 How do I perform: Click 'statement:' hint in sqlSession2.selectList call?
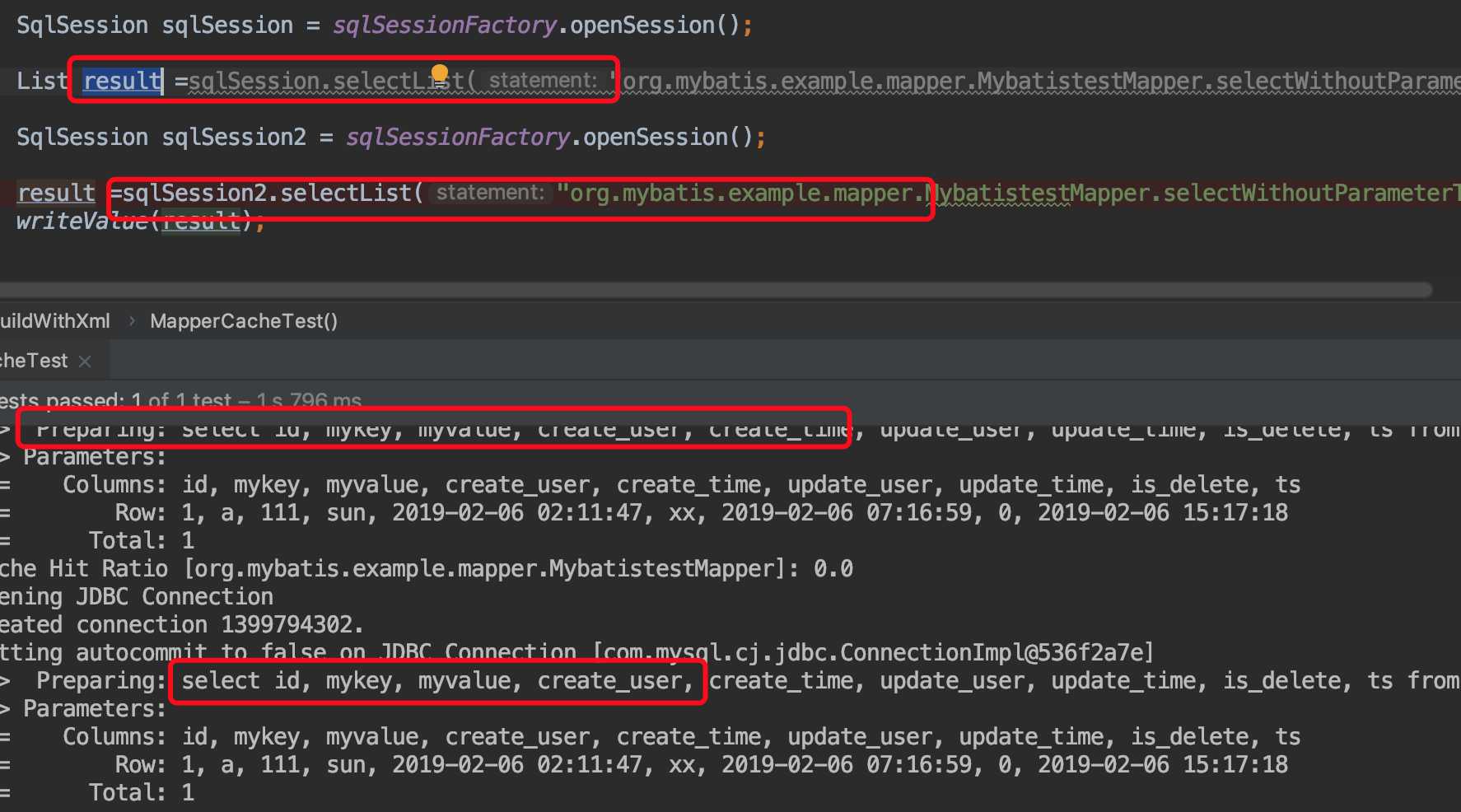click(x=490, y=193)
